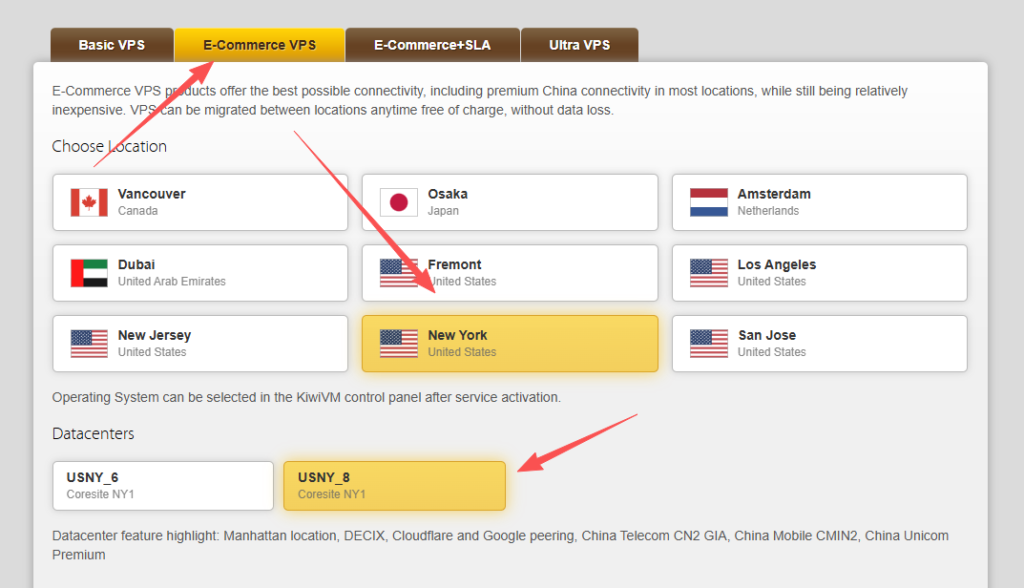Open the E-Commerce+SLA tab
1024x588 pixels.
click(x=432, y=45)
